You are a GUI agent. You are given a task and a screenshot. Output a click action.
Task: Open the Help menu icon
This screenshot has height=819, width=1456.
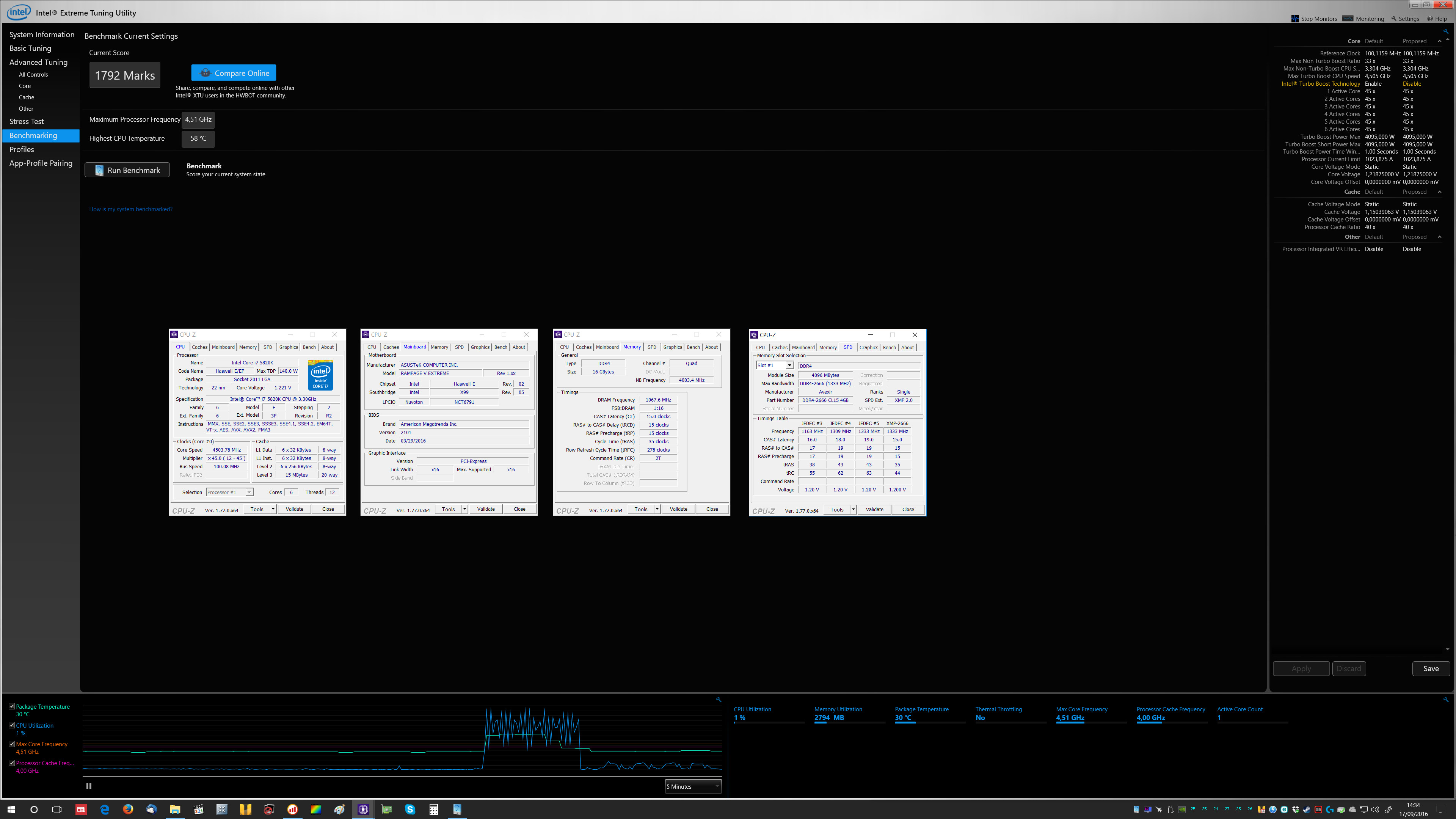[1430, 19]
